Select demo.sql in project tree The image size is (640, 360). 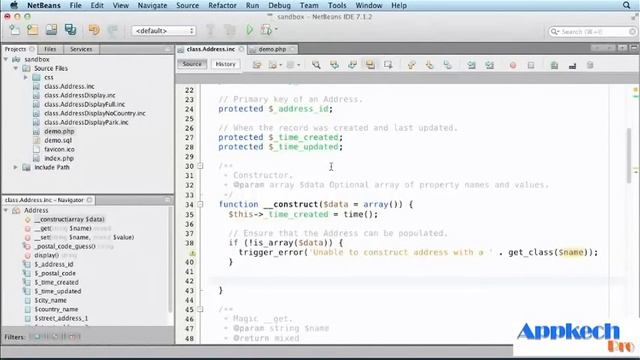(58, 140)
